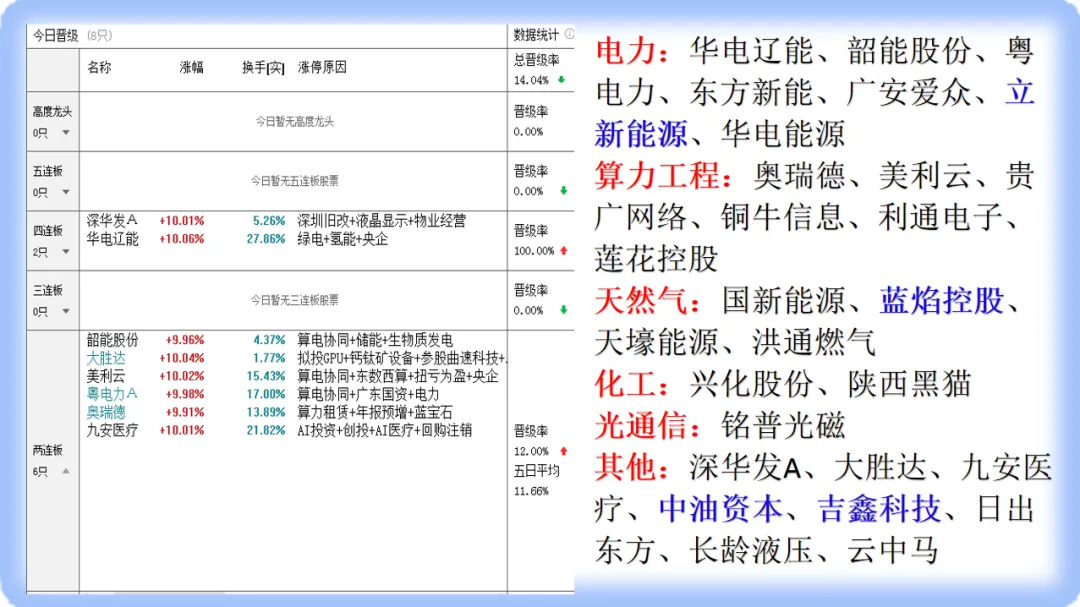Expand the 高度龙头 row dropdown arrow

click(x=66, y=132)
